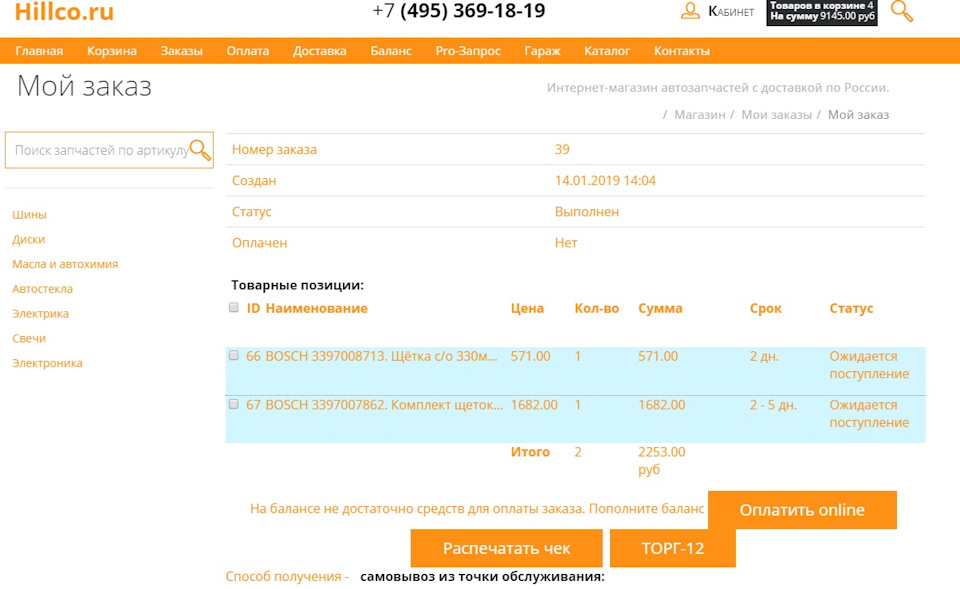Open the Pro-Запрос menu item
960x589 pixels.
(x=467, y=50)
